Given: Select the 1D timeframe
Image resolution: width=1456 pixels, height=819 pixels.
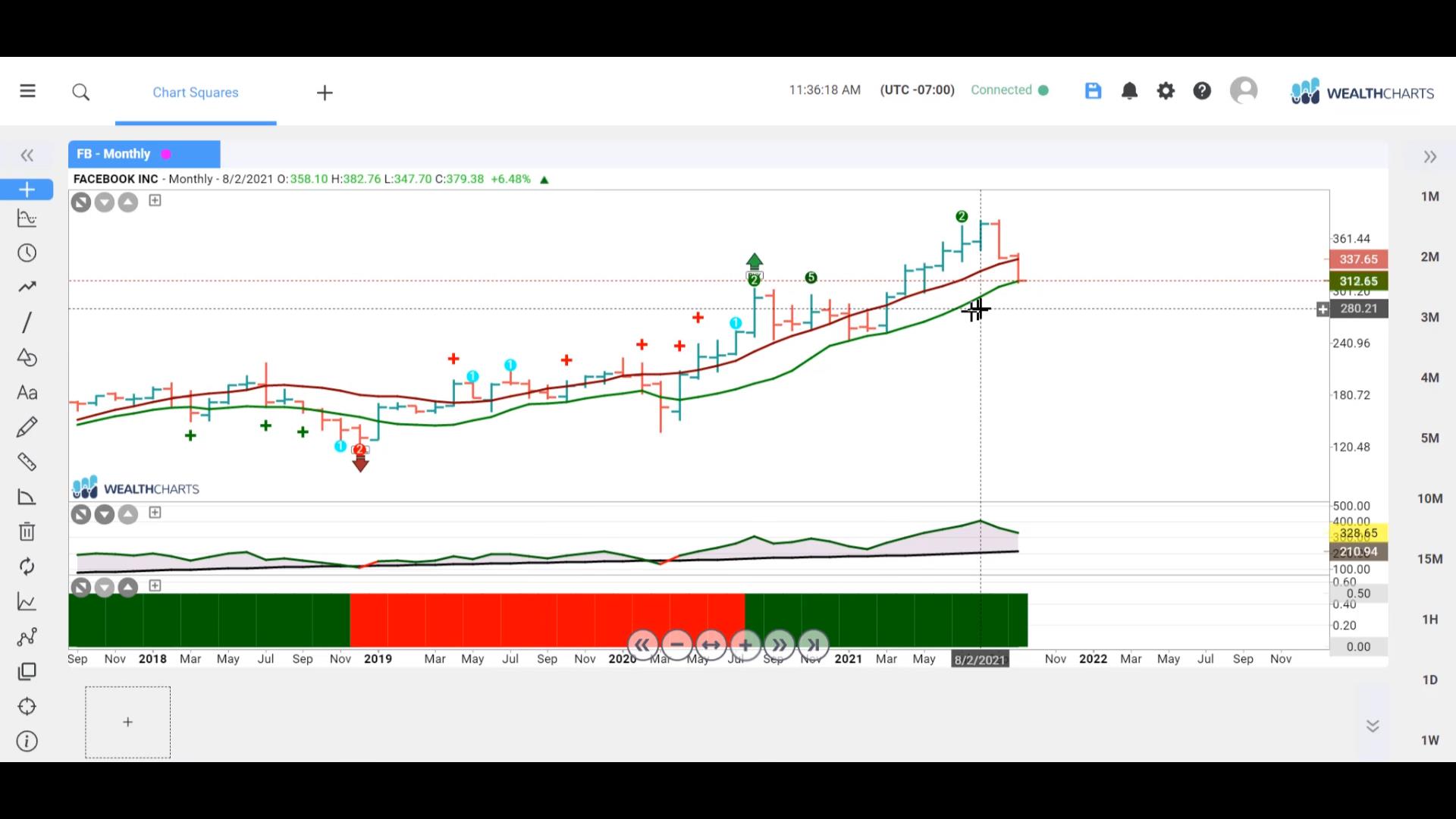Looking at the screenshot, I should (1429, 680).
